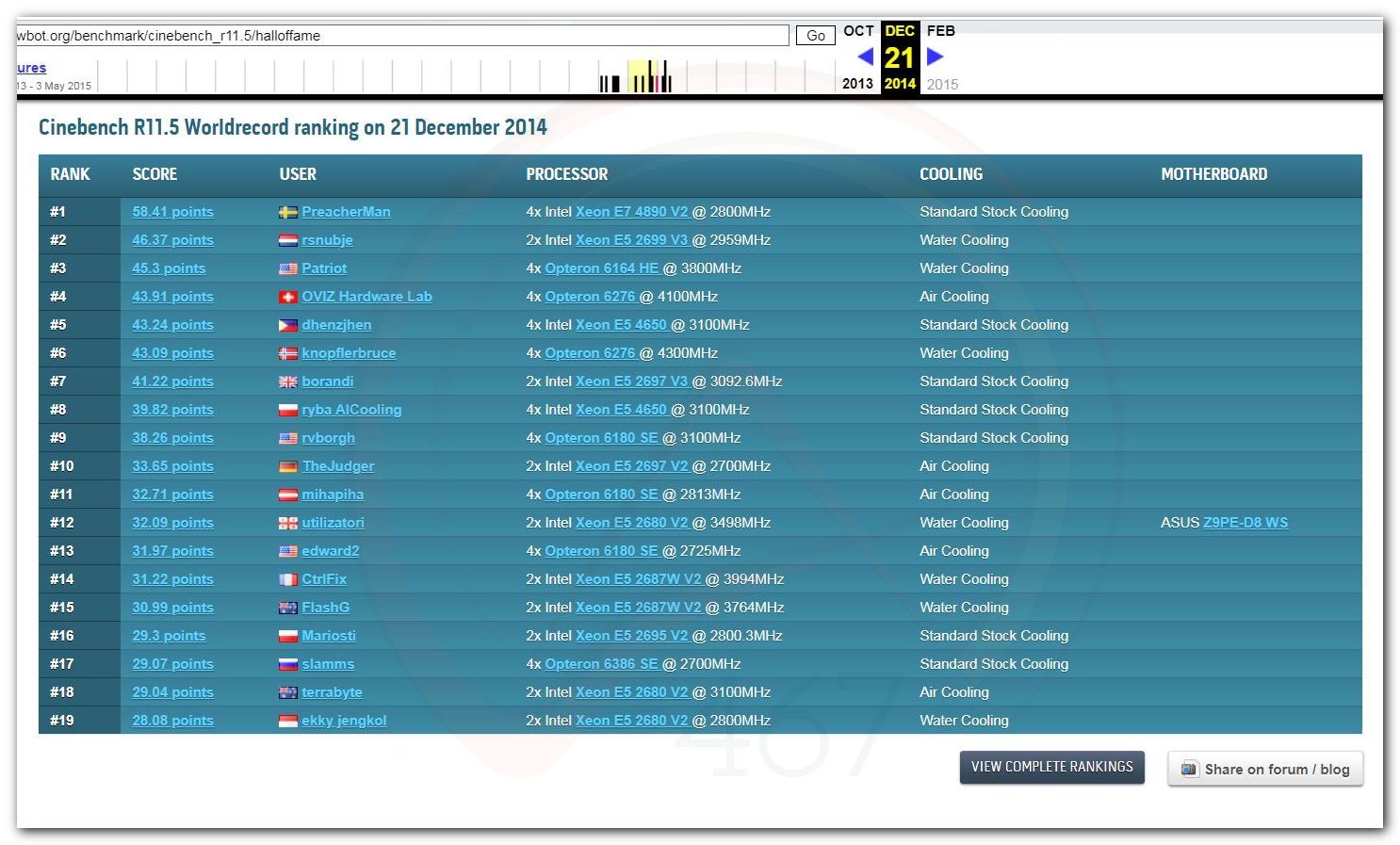Open the Opteron 6386 SE processor link

tap(601, 664)
